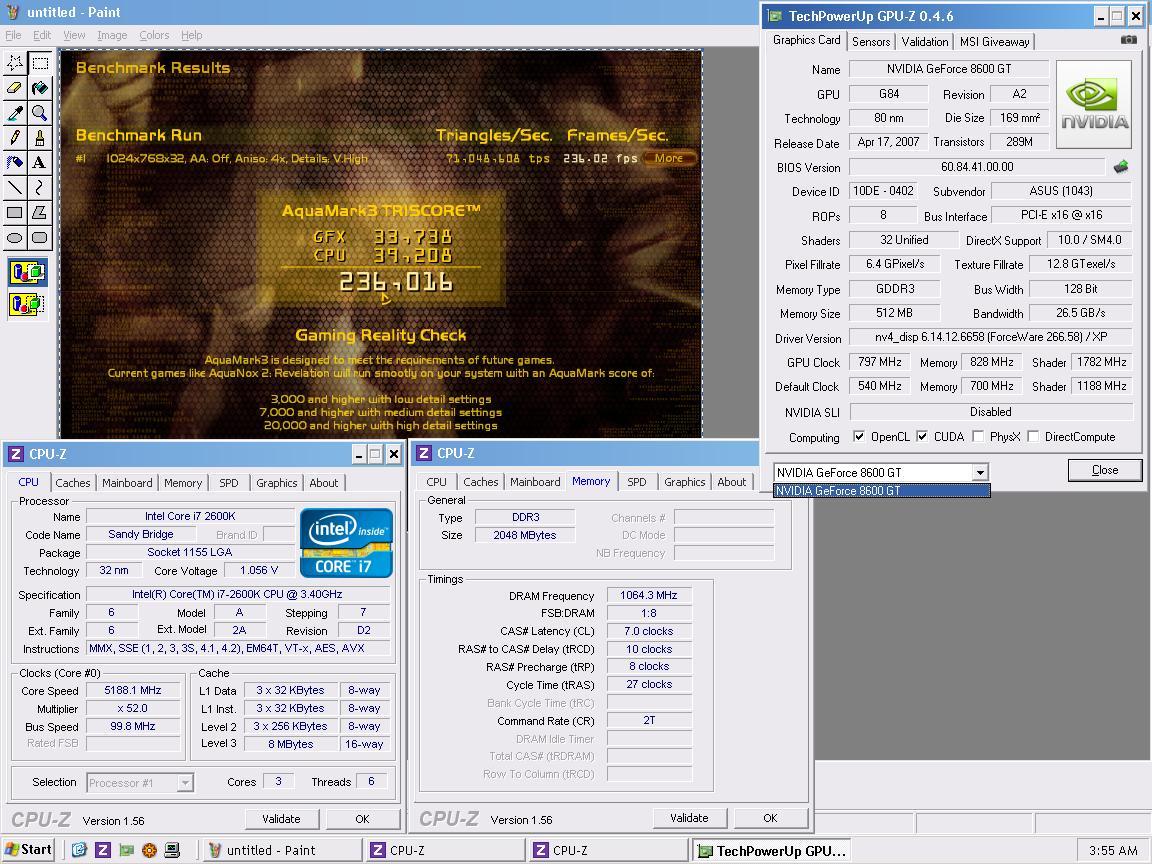This screenshot has height=864, width=1152.
Task: Click OK in the CPU-Z memory window
Action: (x=770, y=818)
